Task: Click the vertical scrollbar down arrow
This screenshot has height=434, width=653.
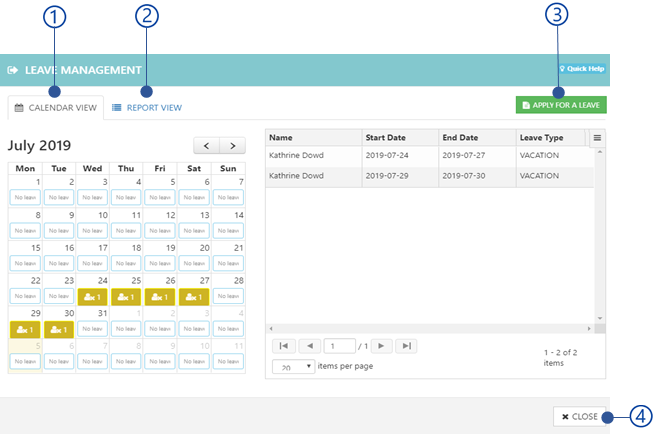Action: pyautogui.click(x=600, y=319)
